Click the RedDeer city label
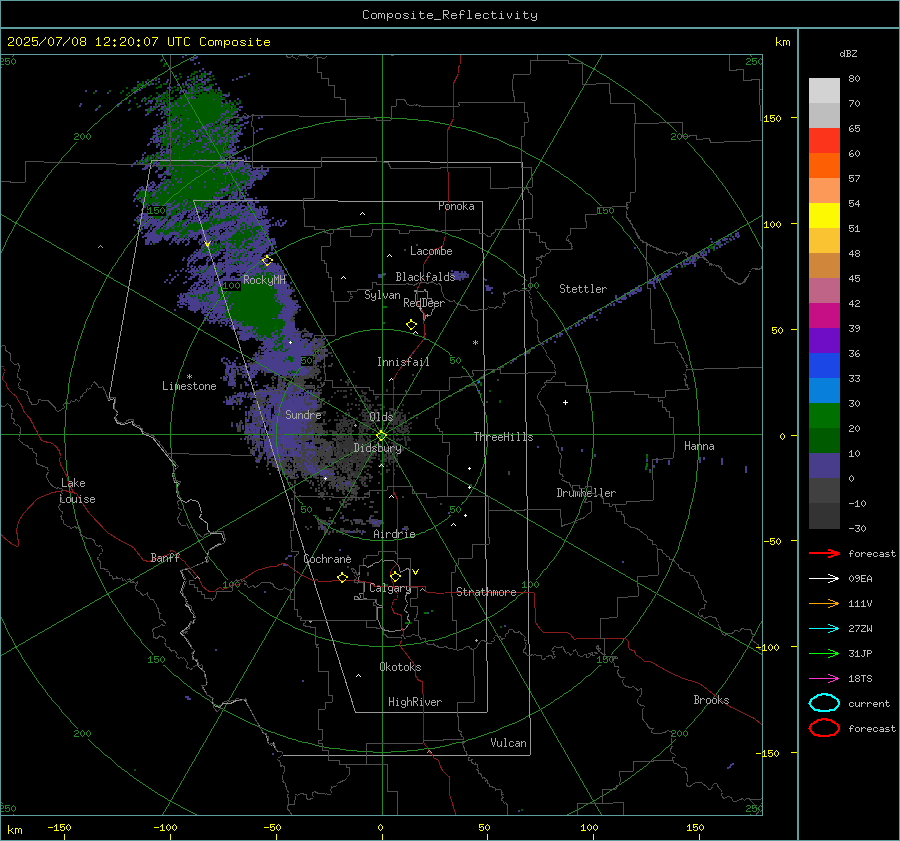 pyautogui.click(x=424, y=303)
